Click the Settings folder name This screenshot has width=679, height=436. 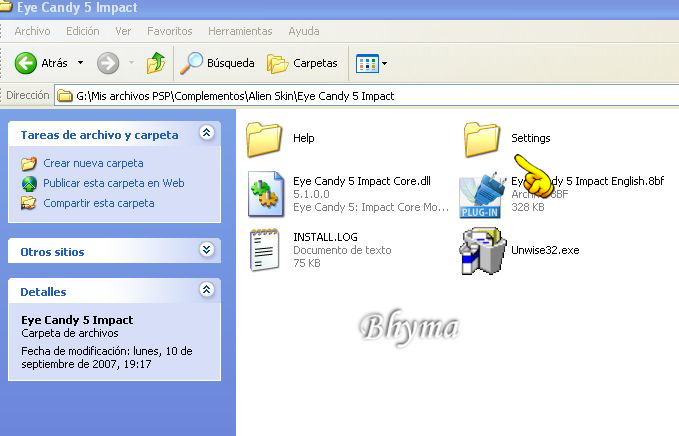[x=530, y=138]
